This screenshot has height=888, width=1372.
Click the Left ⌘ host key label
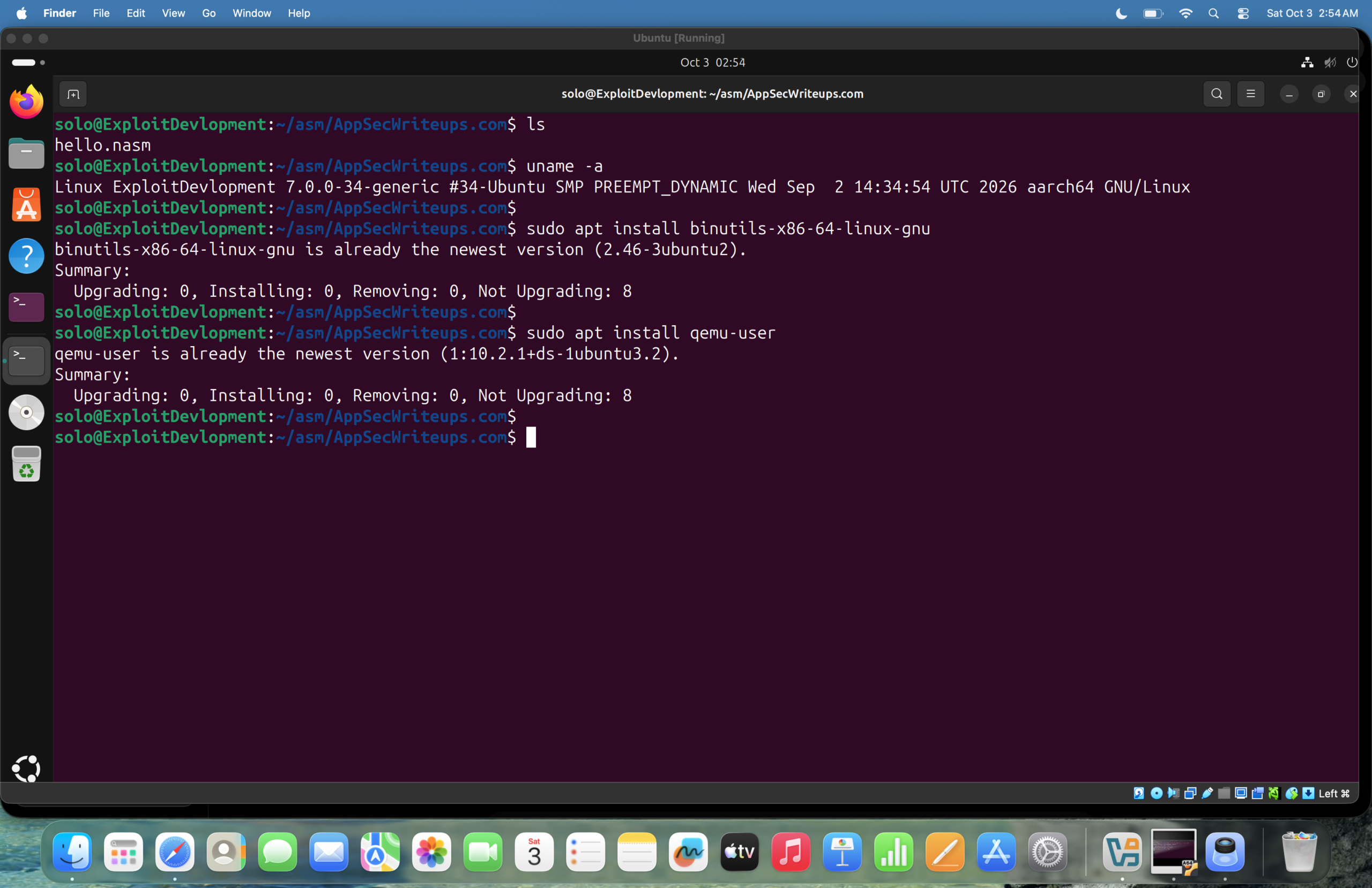(1334, 794)
